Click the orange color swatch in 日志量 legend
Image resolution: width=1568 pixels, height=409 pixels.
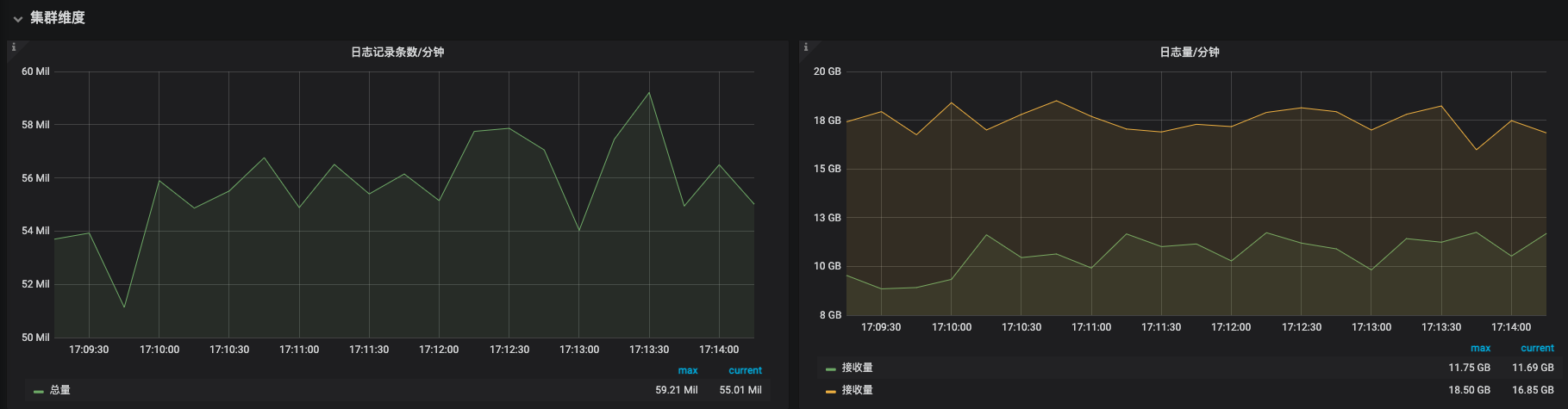[830, 391]
